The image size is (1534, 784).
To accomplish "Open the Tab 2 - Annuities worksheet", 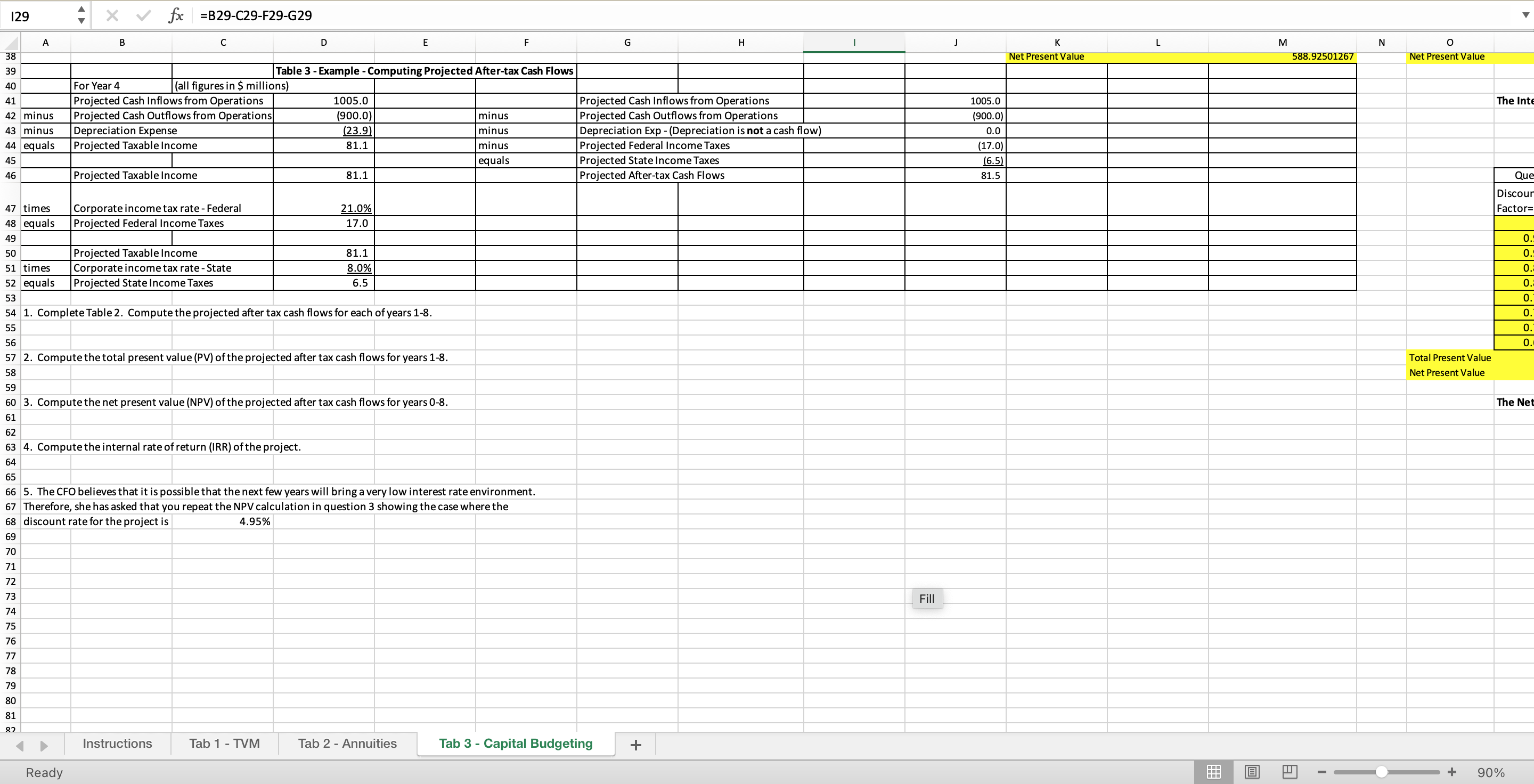I will click(x=347, y=744).
